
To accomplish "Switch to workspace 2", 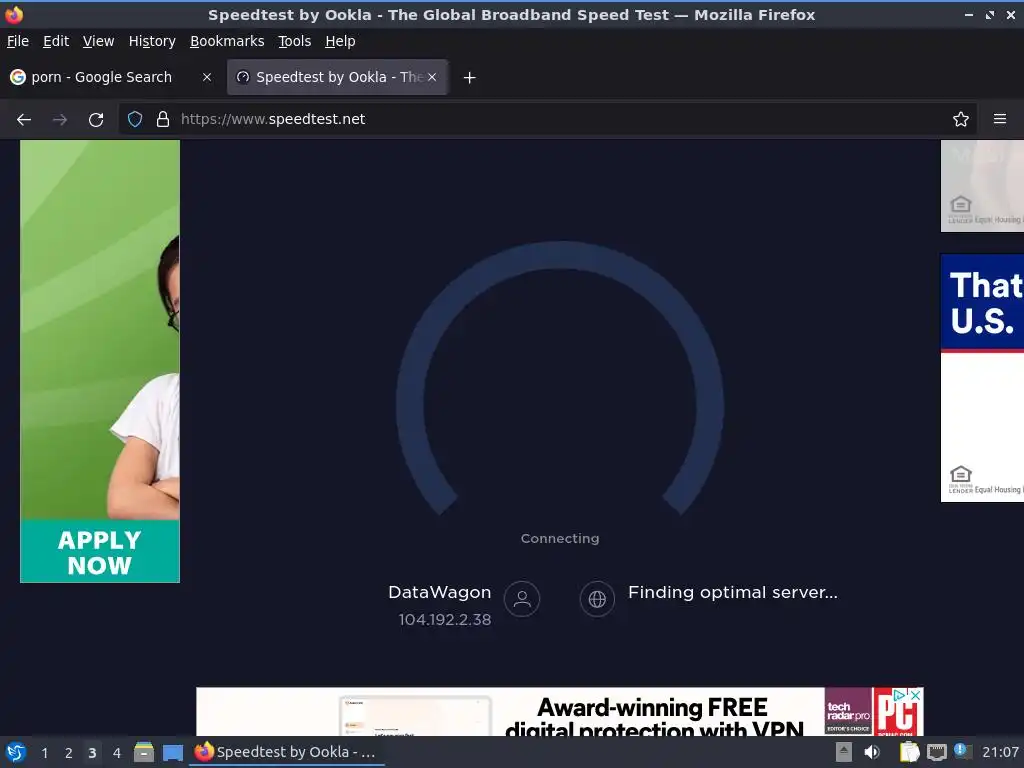I will [69, 753].
